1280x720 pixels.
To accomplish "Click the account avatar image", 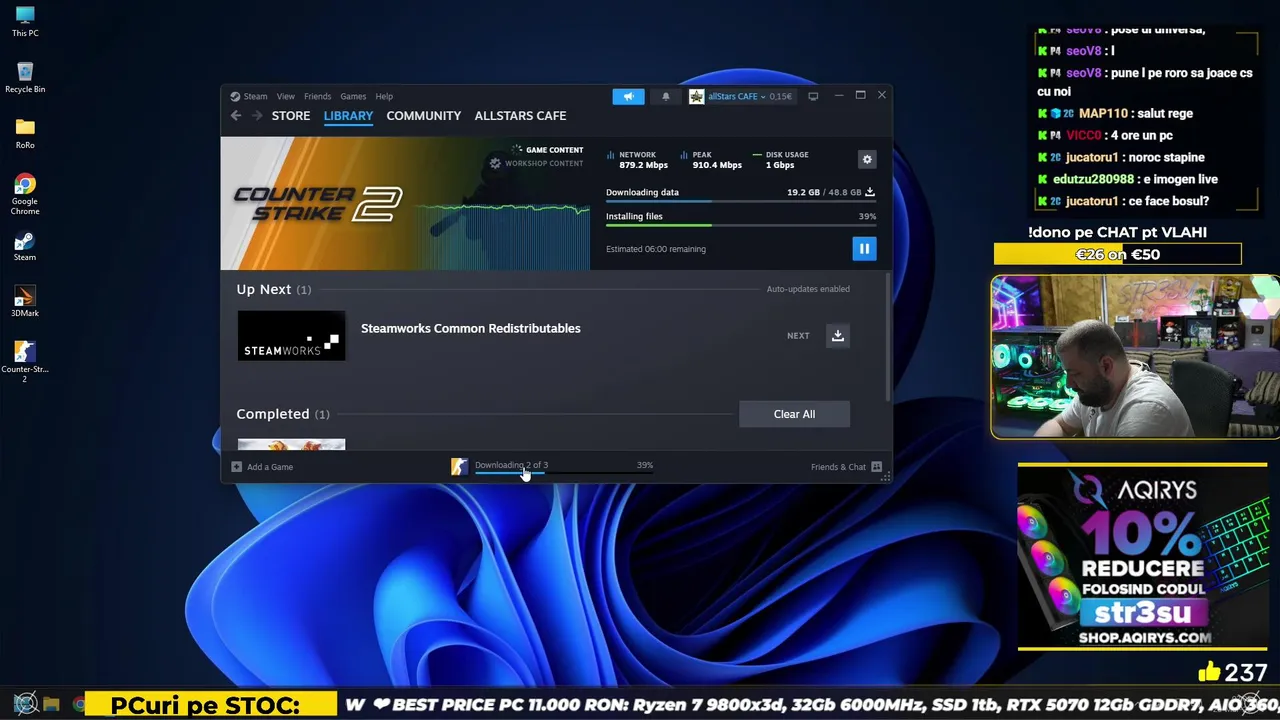I will pos(697,96).
